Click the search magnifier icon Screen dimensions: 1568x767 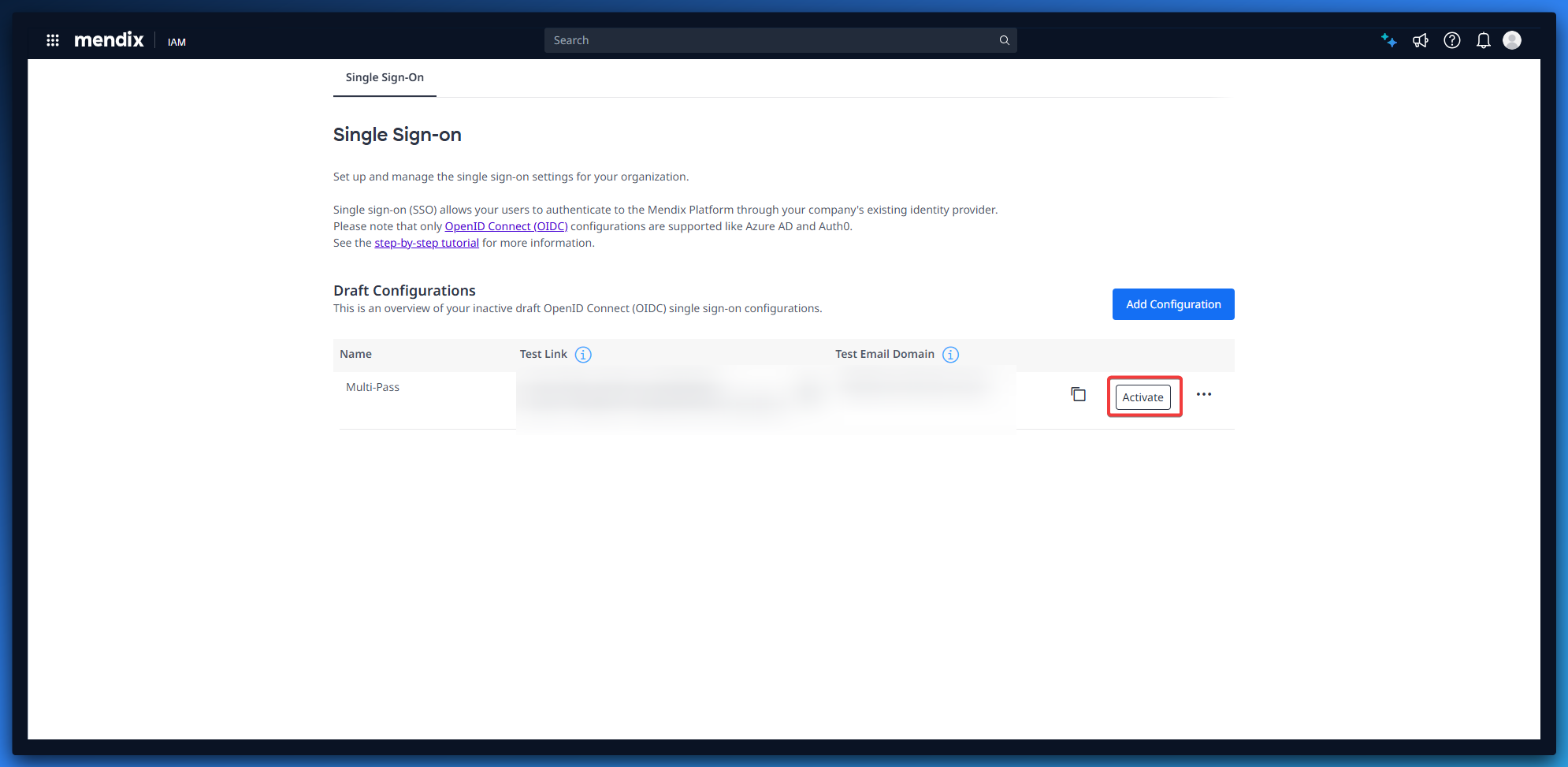[x=1004, y=40]
